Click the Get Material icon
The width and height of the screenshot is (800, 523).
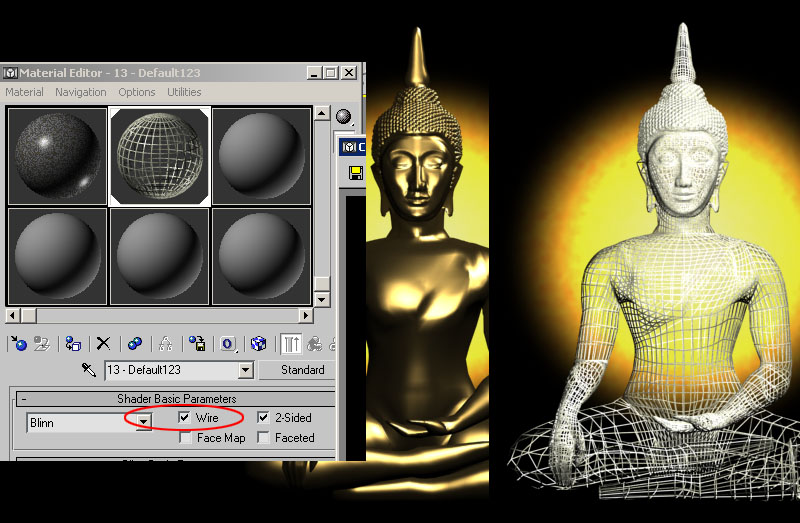coord(18,343)
